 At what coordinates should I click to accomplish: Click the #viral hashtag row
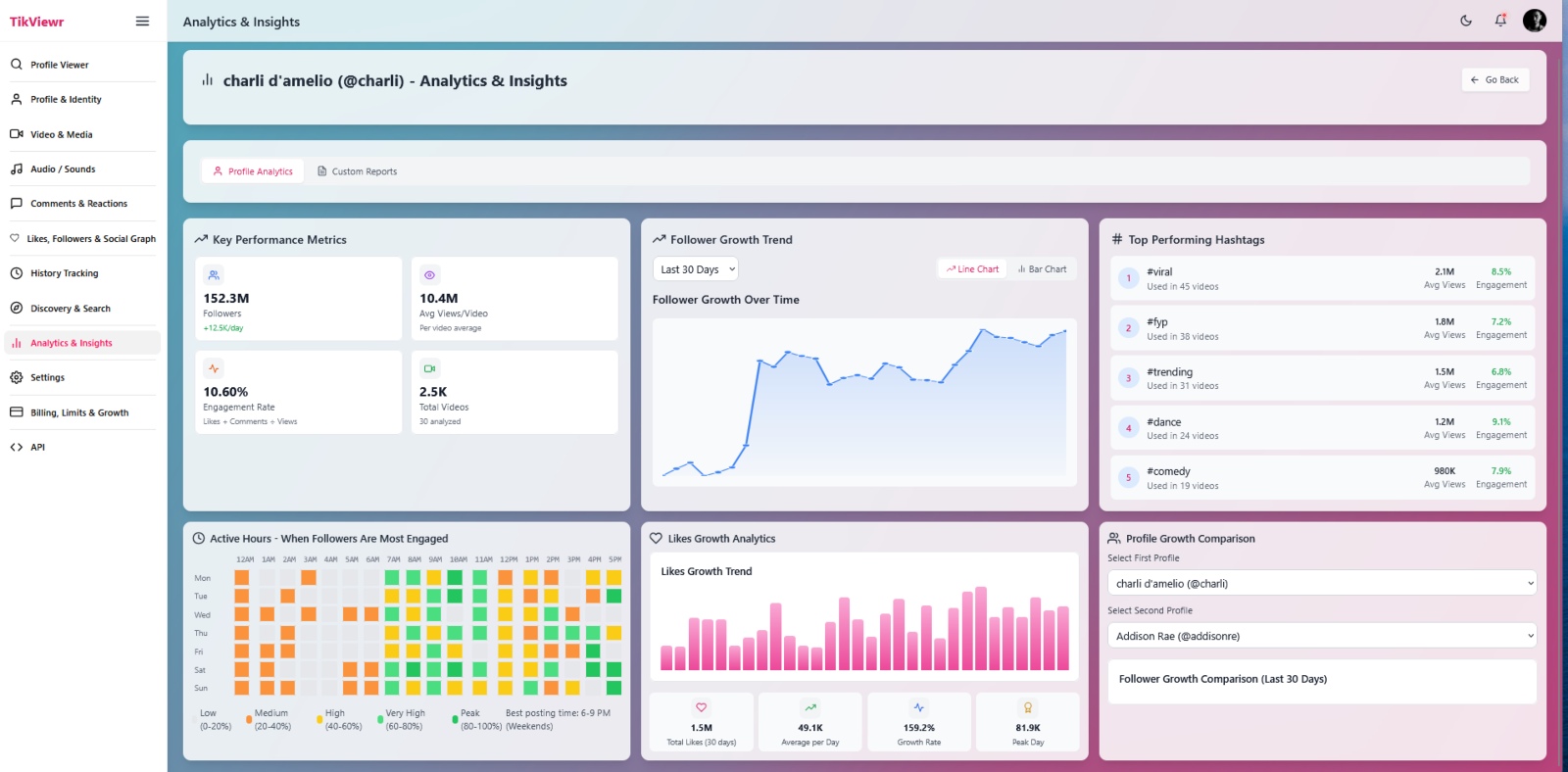[1322, 279]
